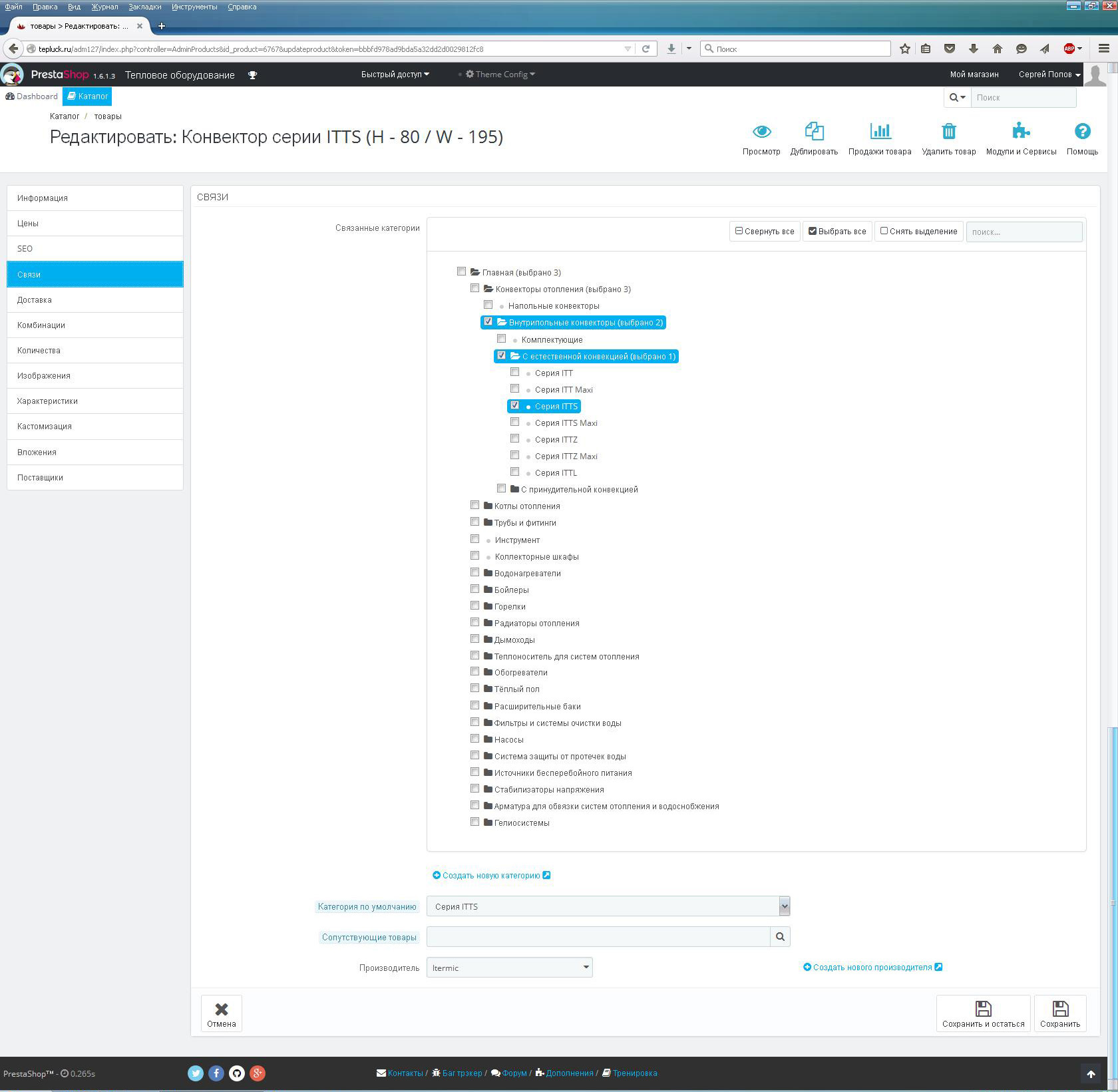Screen dimensions: 1118x1092
Task: Click Свернуть все button
Action: tap(765, 232)
